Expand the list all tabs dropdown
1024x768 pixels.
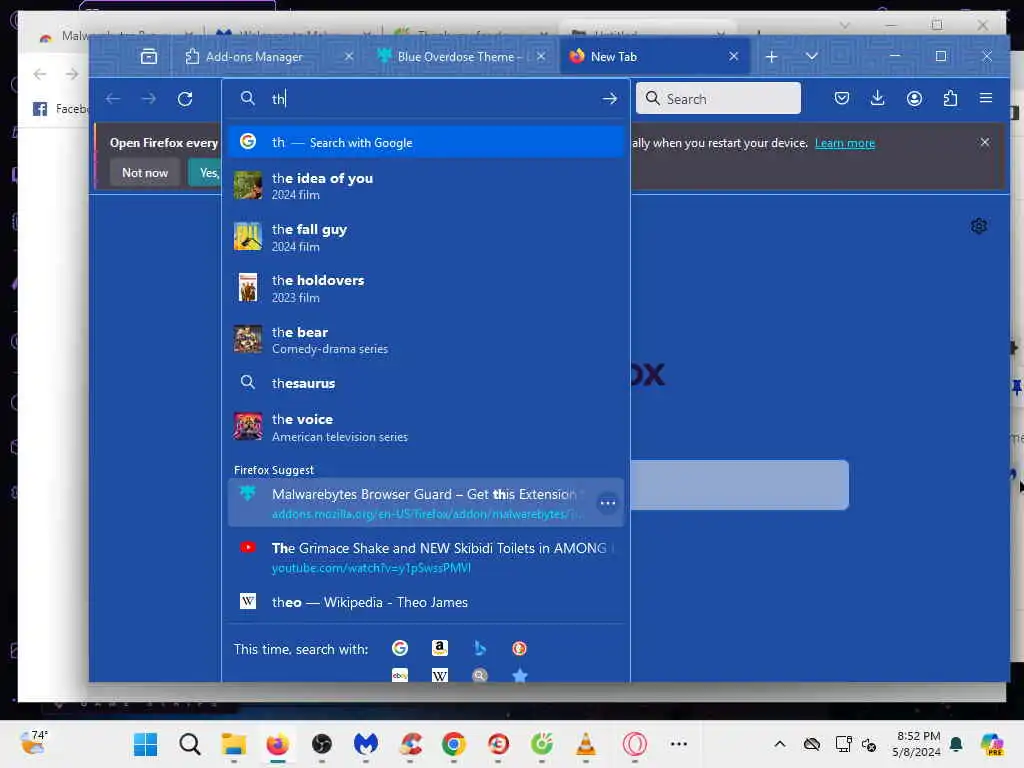tap(812, 57)
